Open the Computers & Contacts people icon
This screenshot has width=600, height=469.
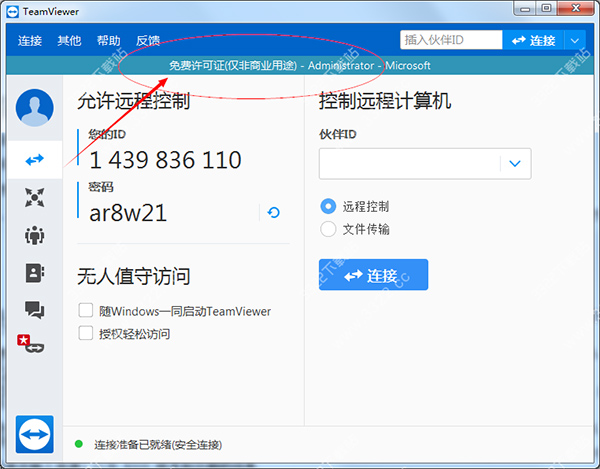34,235
